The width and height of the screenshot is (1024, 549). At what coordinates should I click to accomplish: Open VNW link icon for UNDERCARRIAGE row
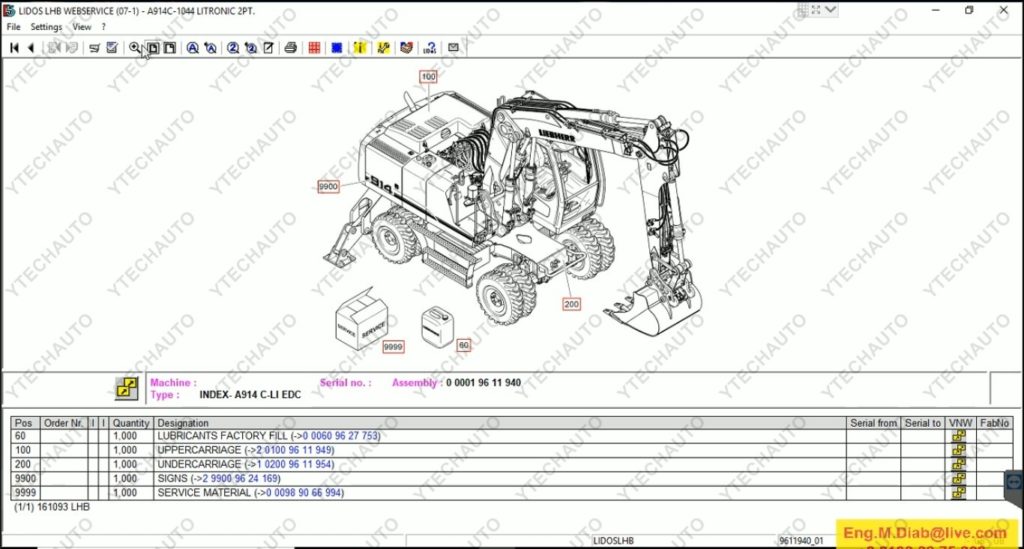pos(959,464)
